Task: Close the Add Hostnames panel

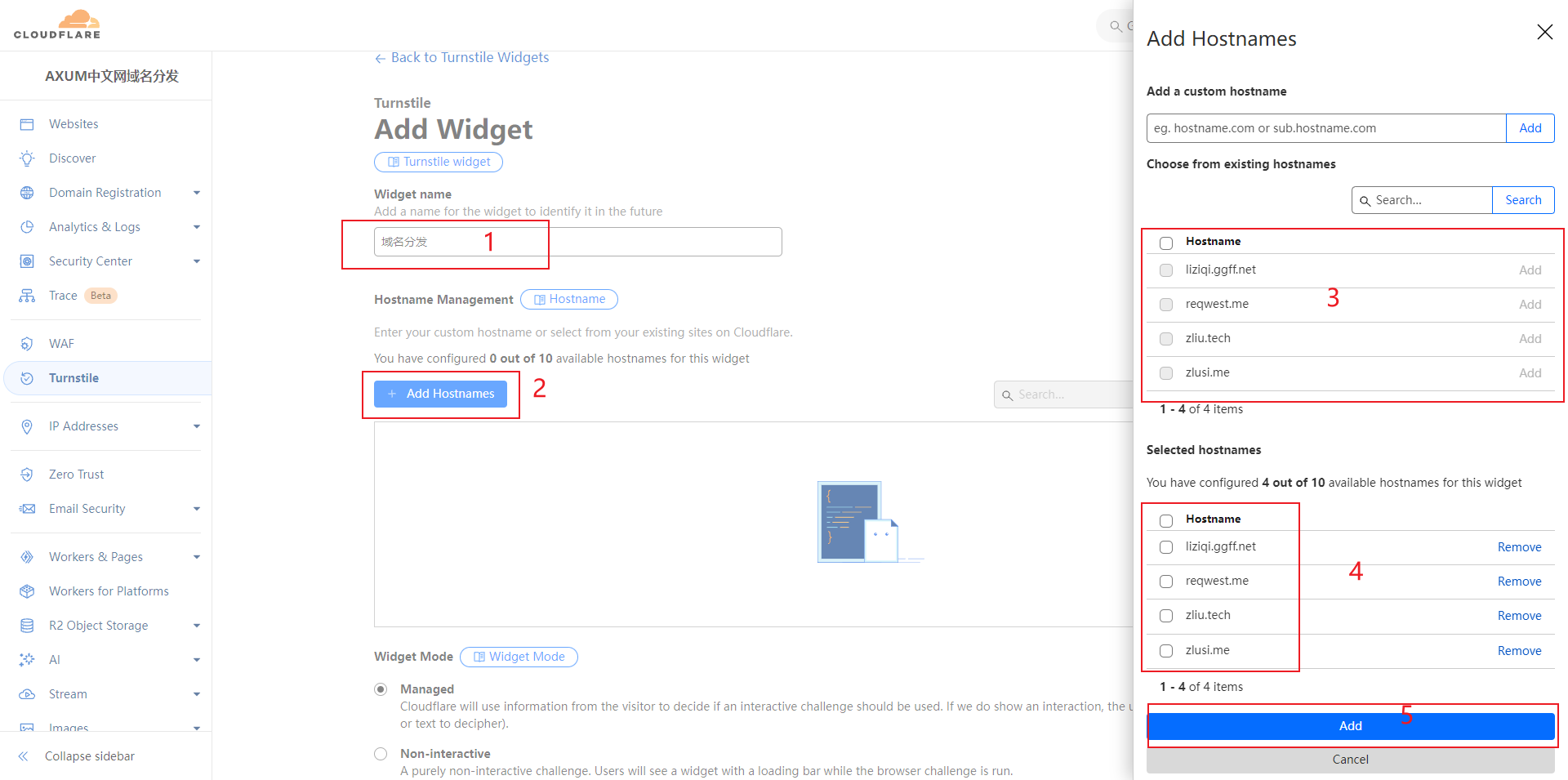Action: point(1544,32)
